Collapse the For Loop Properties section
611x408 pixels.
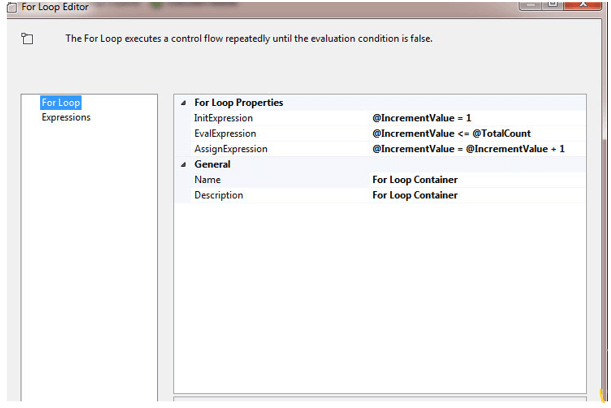coord(182,103)
